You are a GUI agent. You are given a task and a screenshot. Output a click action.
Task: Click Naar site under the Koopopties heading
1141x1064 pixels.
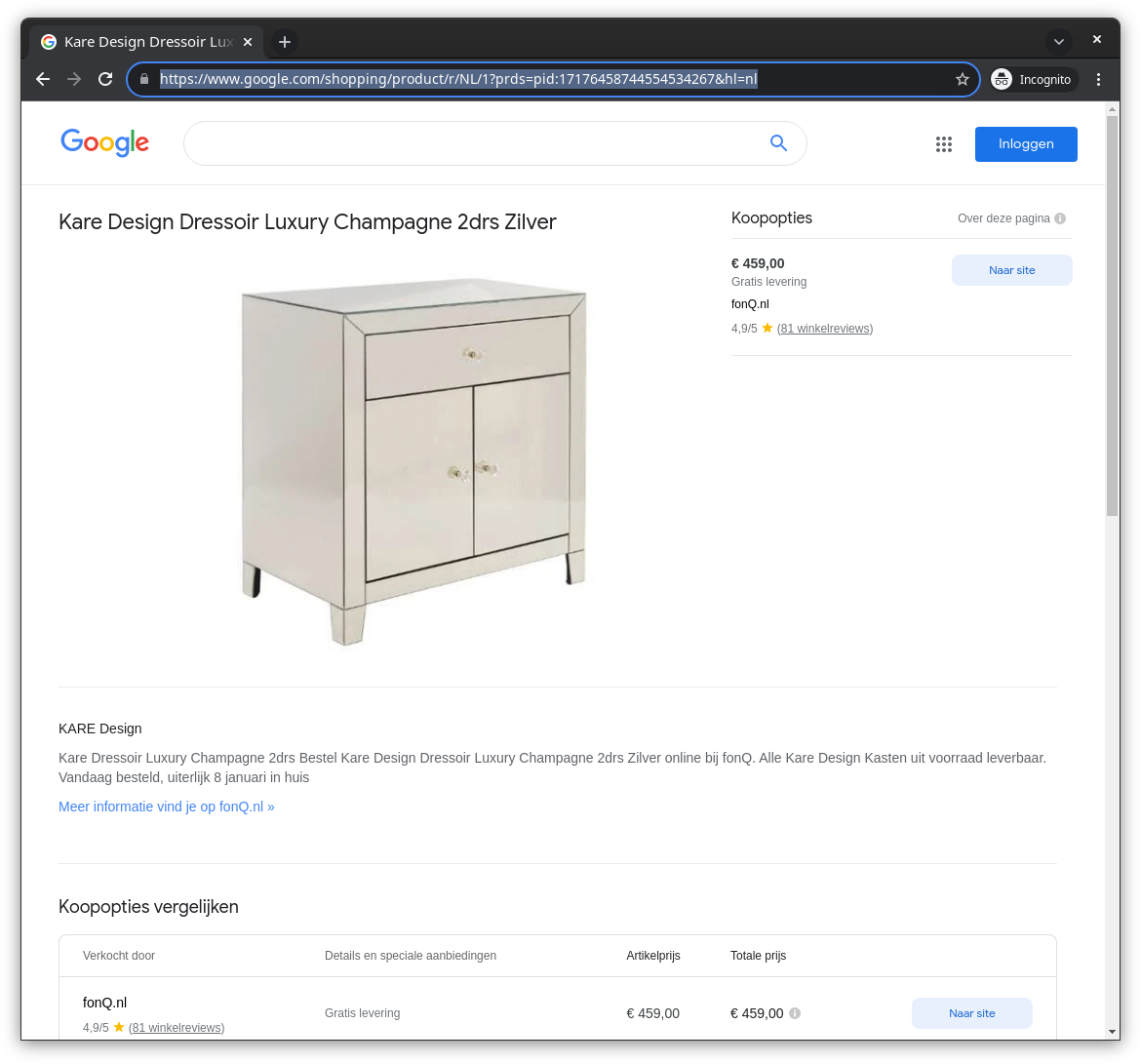coord(1011,270)
